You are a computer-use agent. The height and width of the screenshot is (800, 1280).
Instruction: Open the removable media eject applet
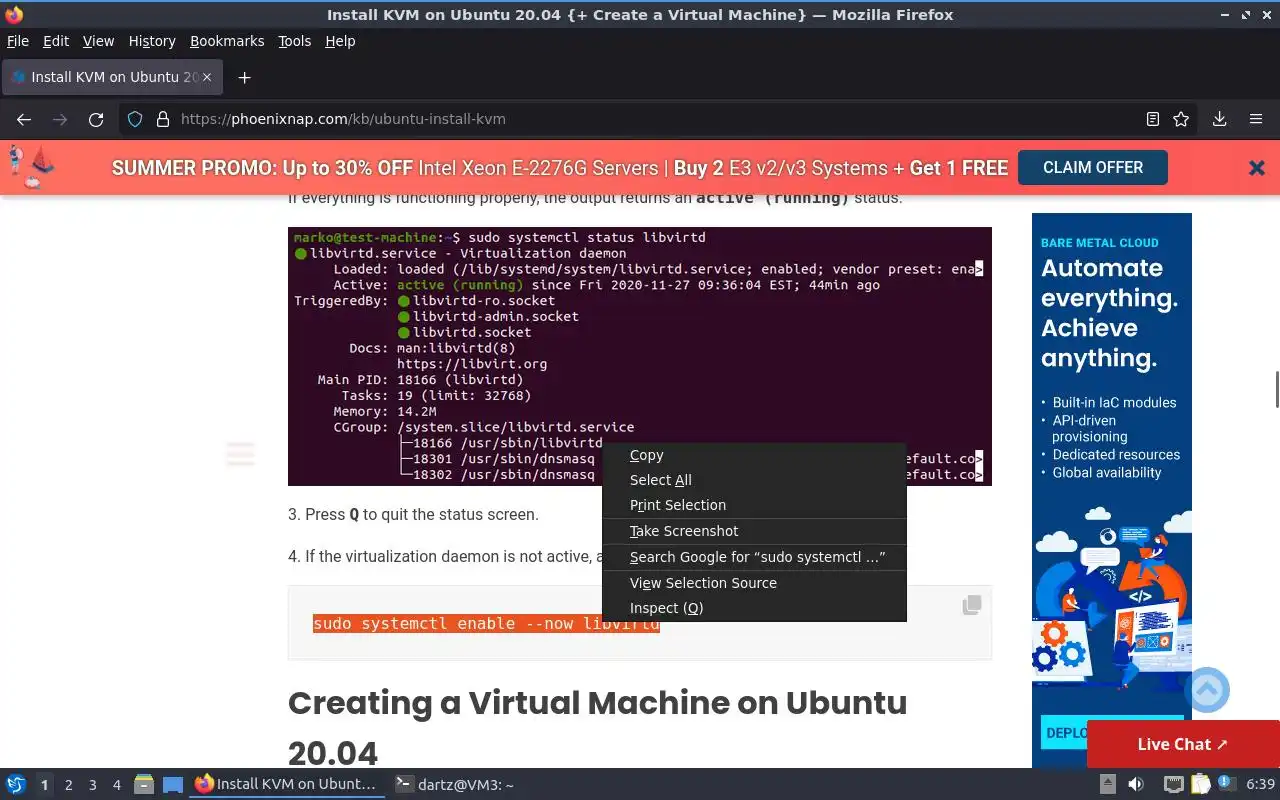click(x=1108, y=785)
